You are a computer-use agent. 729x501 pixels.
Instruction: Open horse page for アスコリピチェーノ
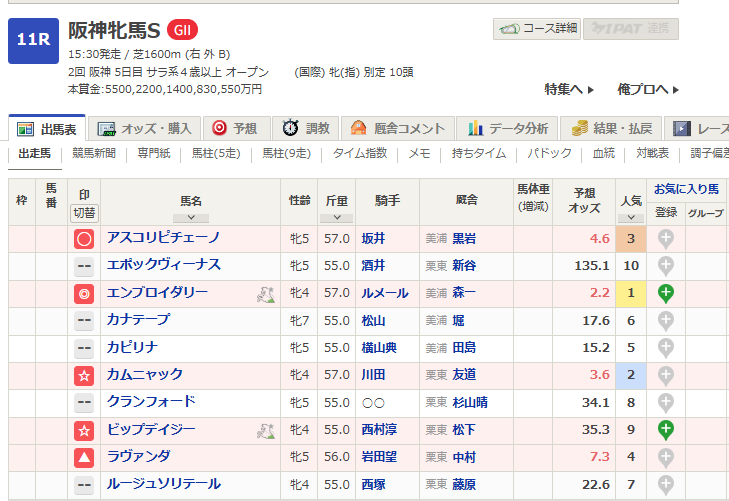pyautogui.click(x=163, y=237)
